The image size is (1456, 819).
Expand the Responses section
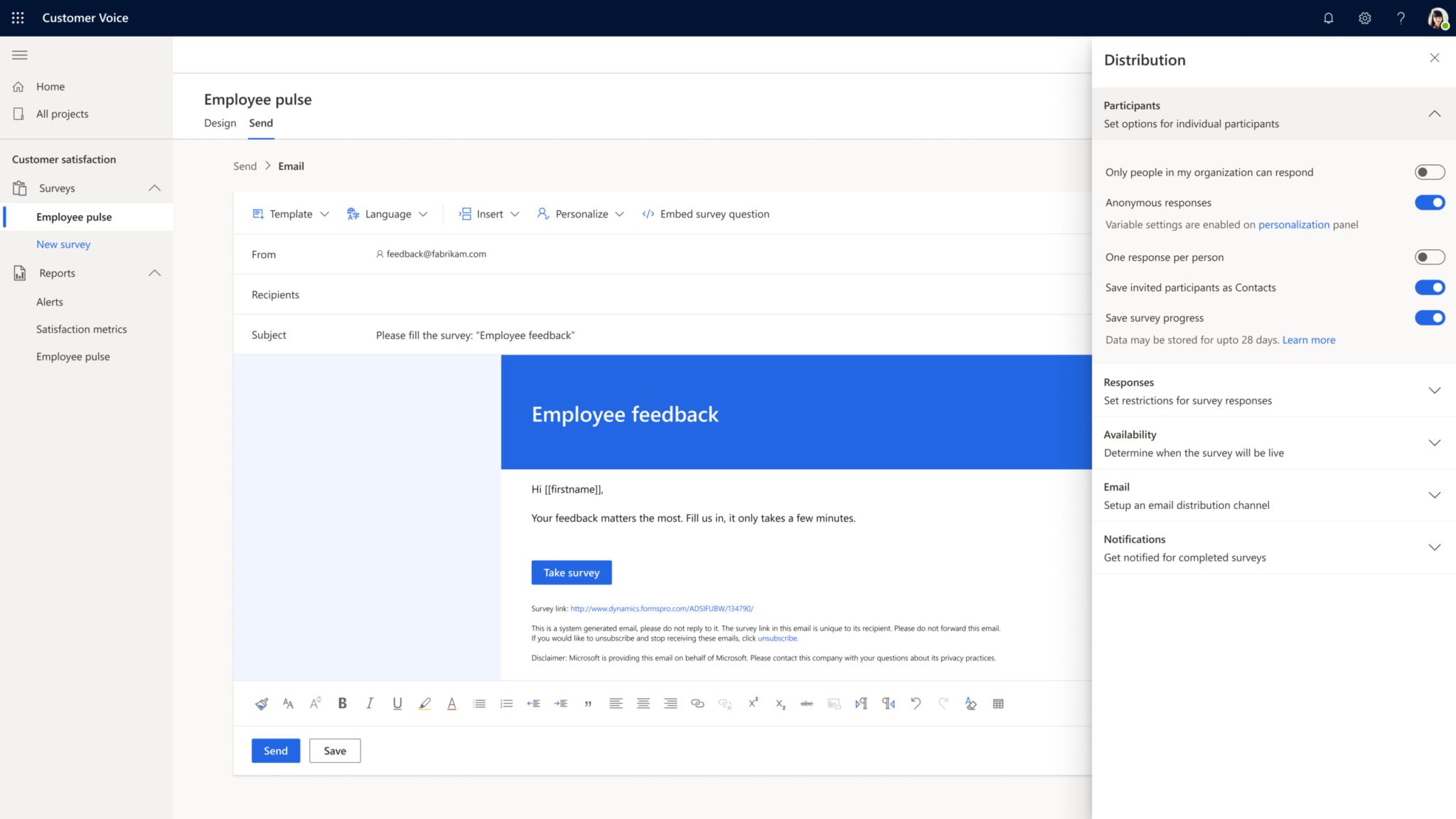coord(1435,390)
